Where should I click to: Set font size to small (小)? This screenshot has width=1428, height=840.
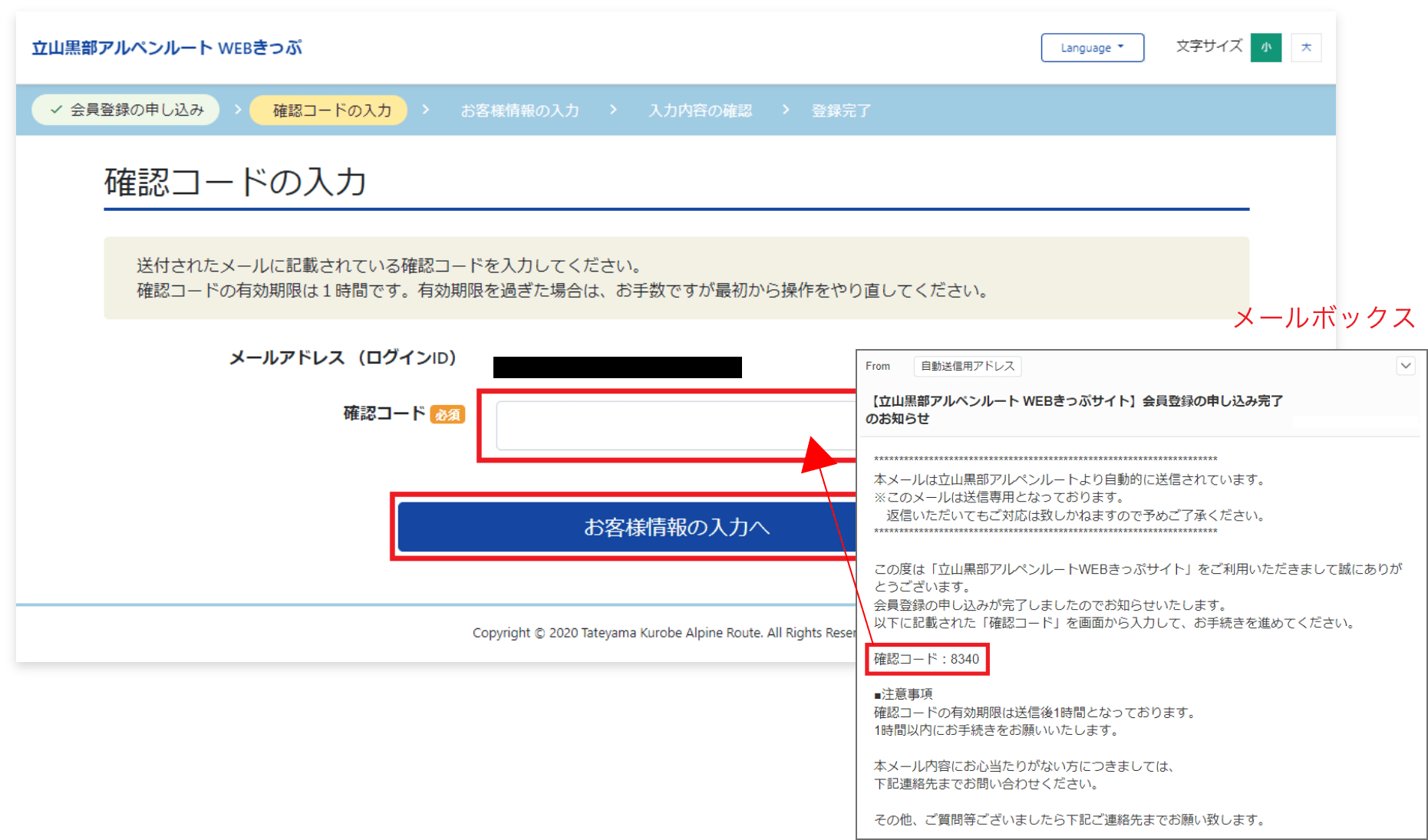tap(1266, 48)
